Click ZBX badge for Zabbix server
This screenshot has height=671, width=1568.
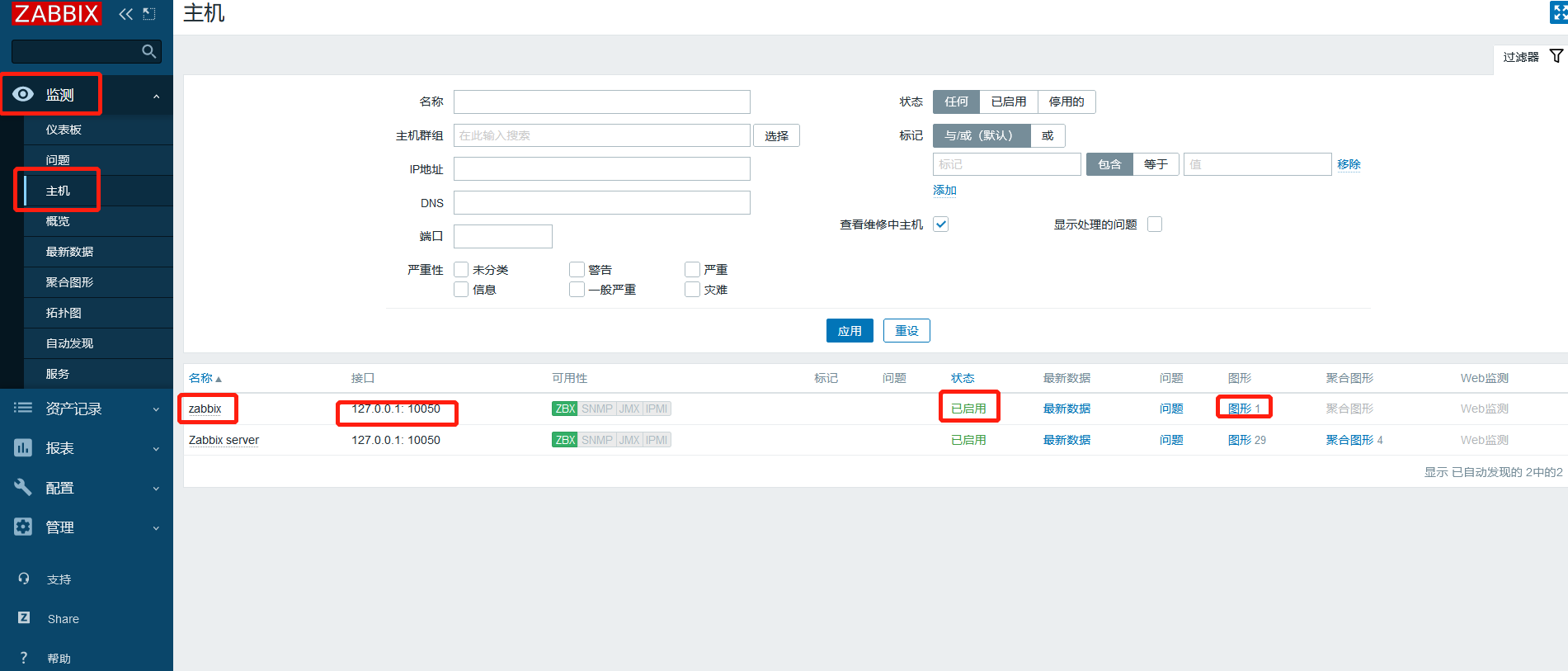point(565,440)
